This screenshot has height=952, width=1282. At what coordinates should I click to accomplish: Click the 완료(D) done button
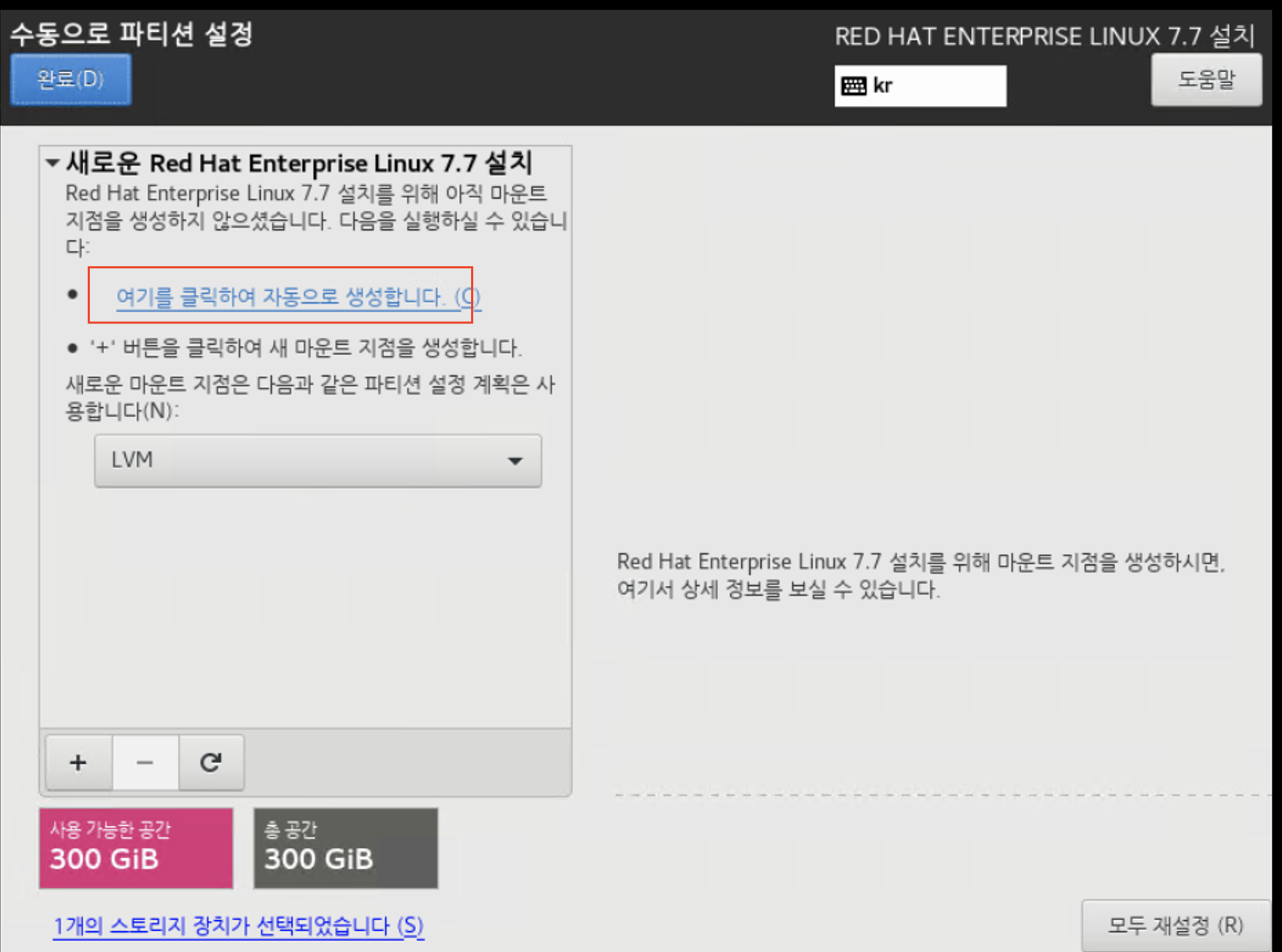[70, 79]
